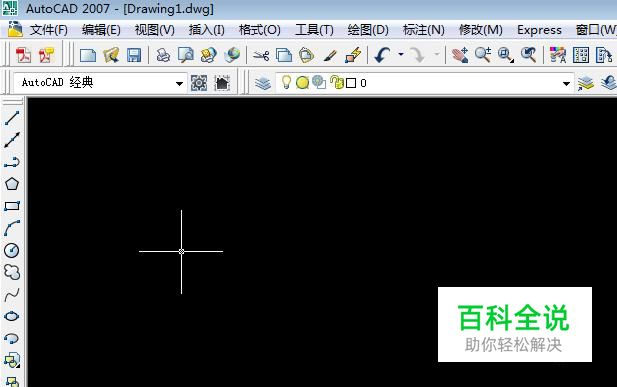
Task: Open the Tool Palettes icon
Action: 604,55
